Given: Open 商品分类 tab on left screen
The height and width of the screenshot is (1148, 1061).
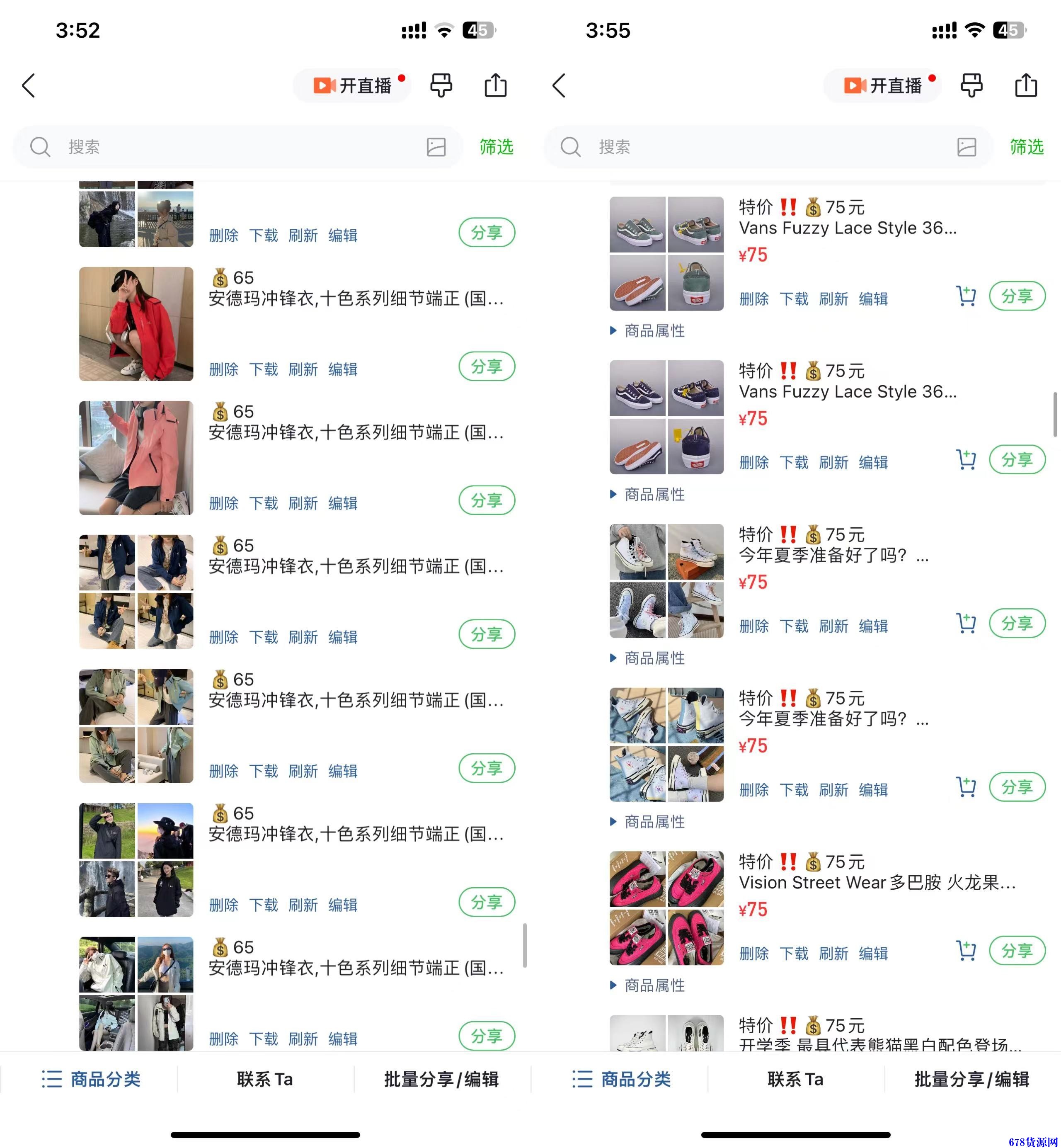Looking at the screenshot, I should pyautogui.click(x=90, y=1079).
